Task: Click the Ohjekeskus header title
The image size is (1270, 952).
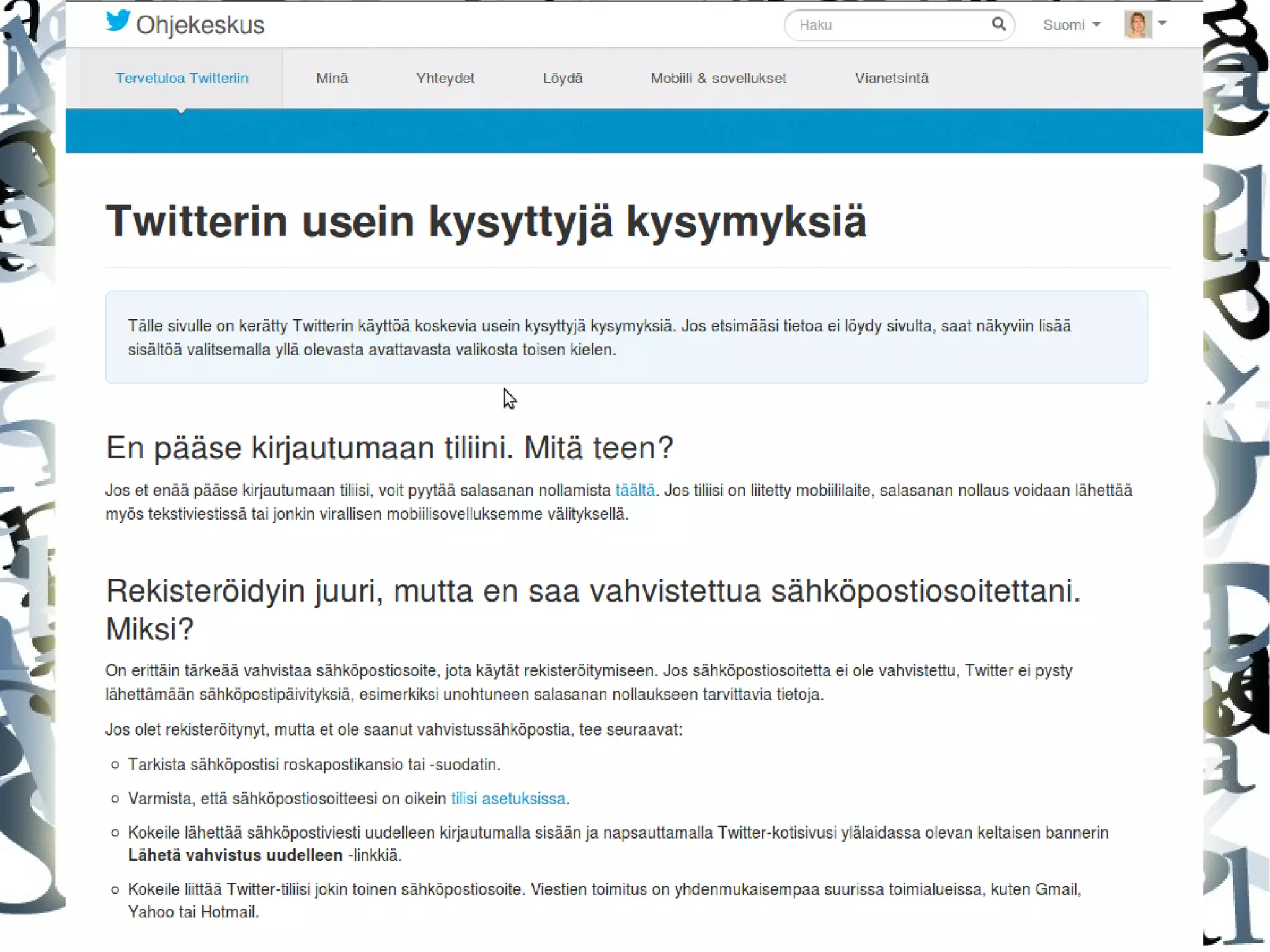Action: tap(200, 25)
